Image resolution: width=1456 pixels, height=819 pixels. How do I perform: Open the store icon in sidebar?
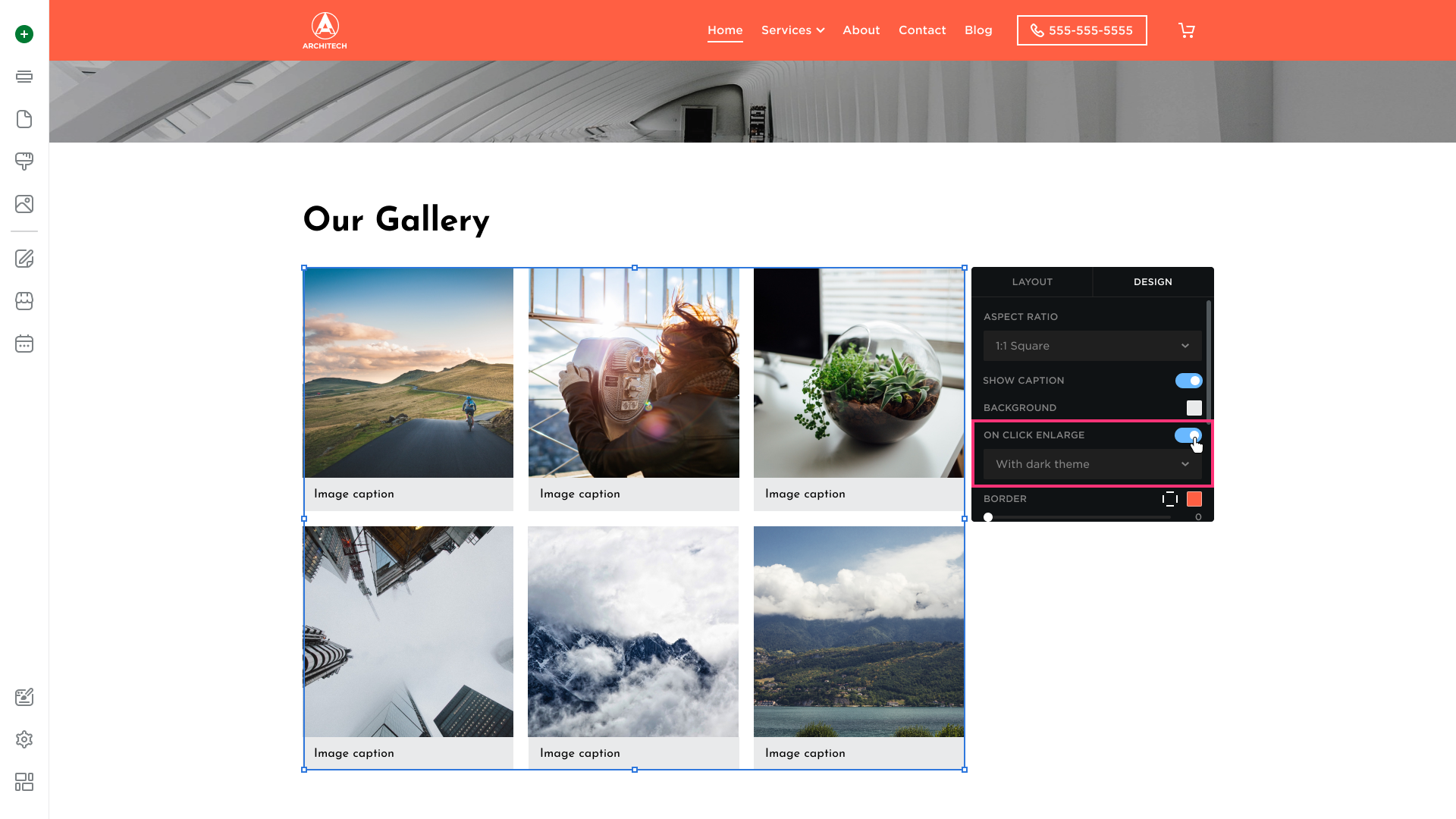24,301
